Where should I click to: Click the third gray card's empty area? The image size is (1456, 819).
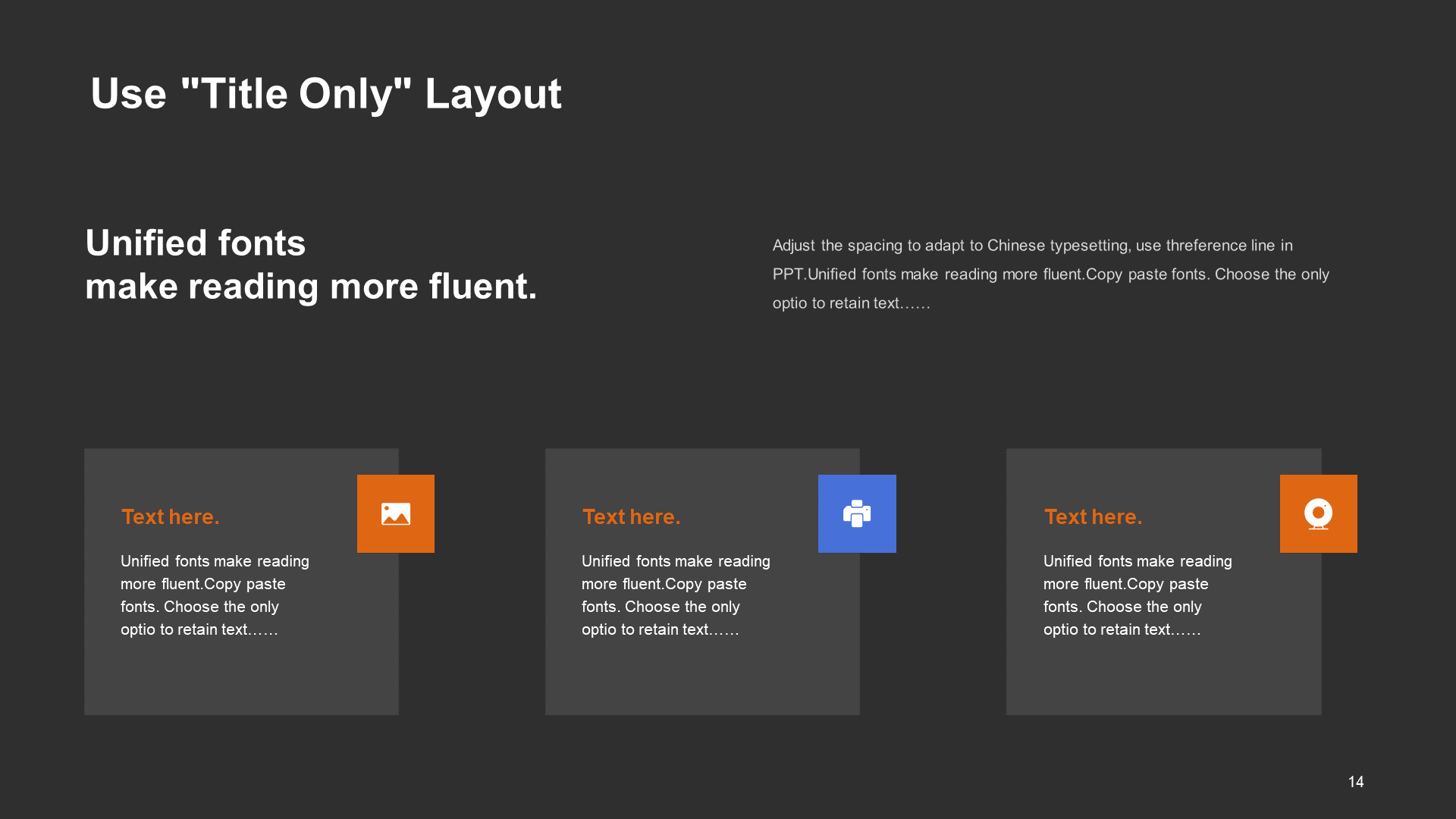1164,679
